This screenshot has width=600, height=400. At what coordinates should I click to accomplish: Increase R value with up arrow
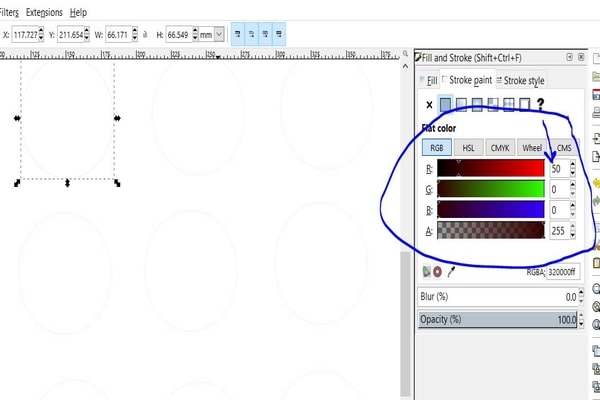(x=572, y=165)
